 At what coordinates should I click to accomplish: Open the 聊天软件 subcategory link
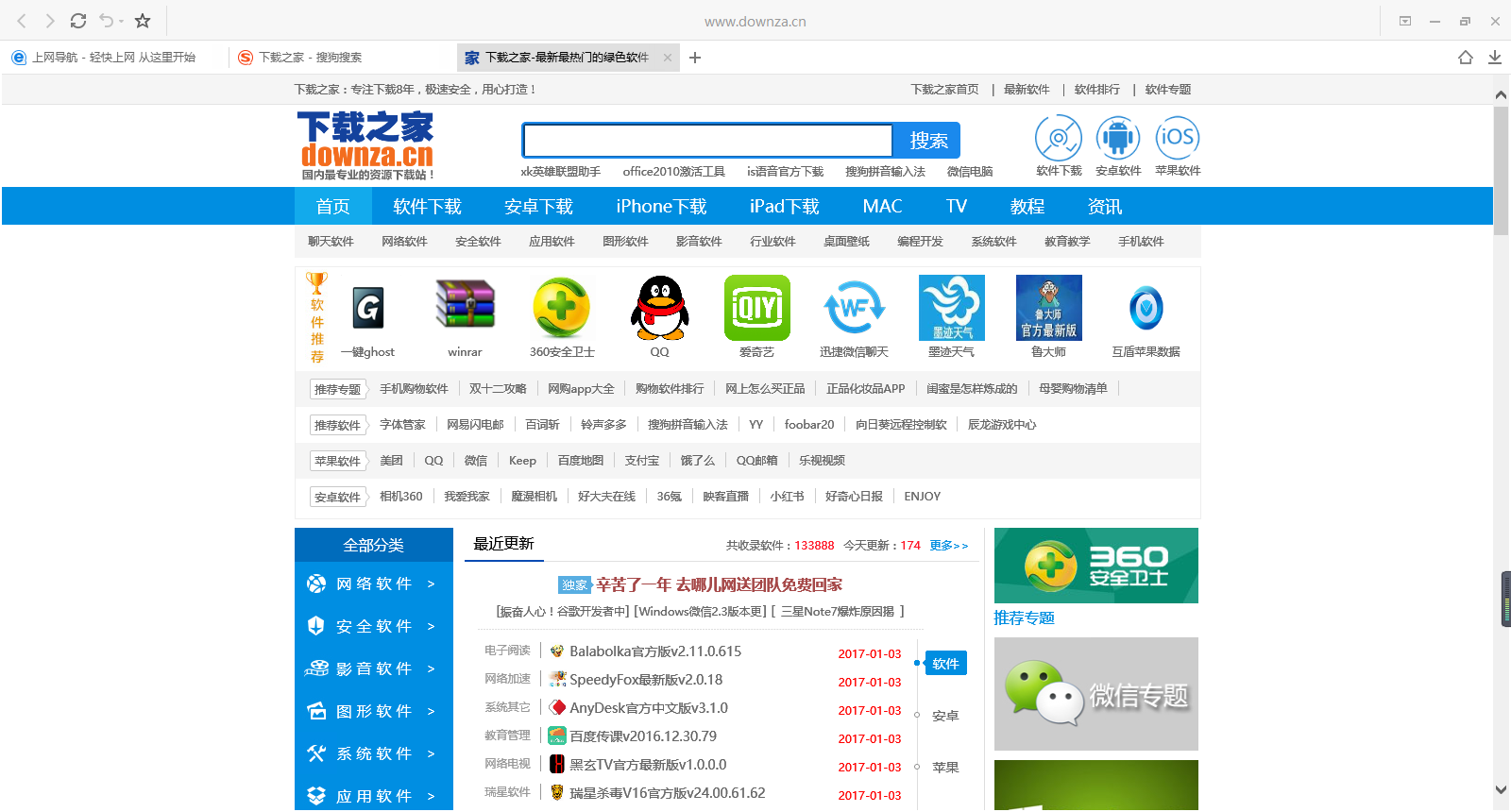point(331,242)
